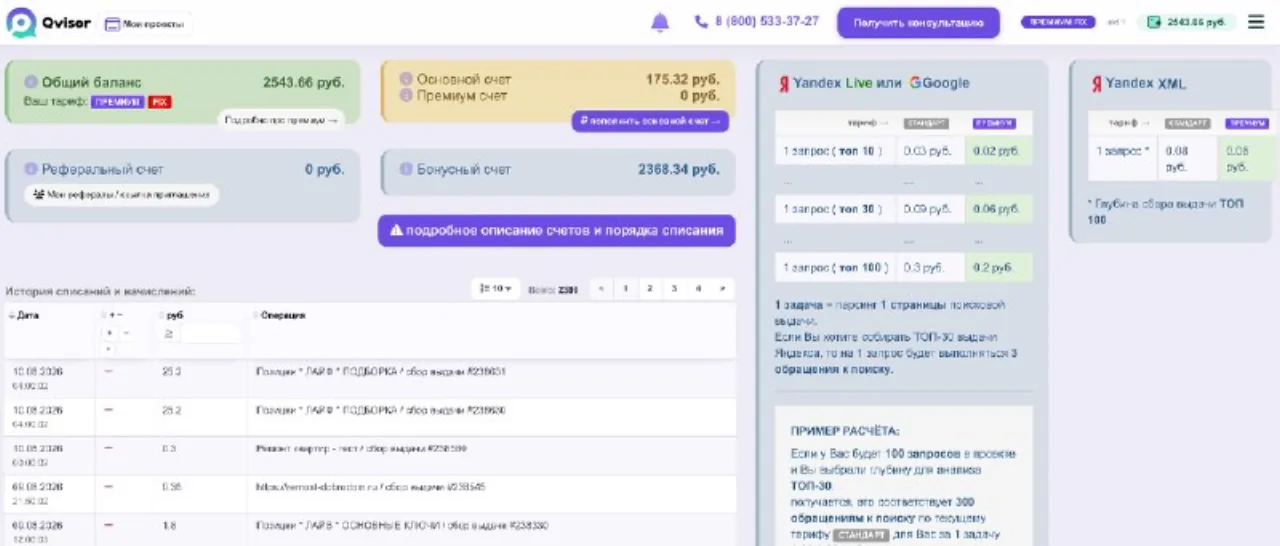1280x546 pixels.
Task: Sort the table by Дата column
Action: [x=23, y=315]
